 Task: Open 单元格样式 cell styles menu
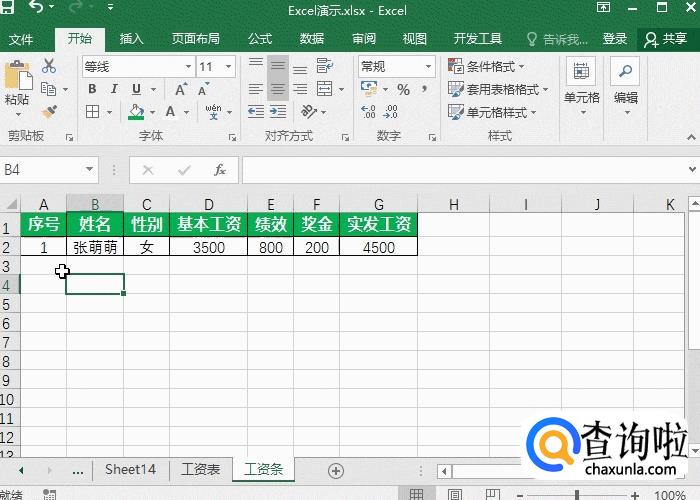tap(492, 112)
